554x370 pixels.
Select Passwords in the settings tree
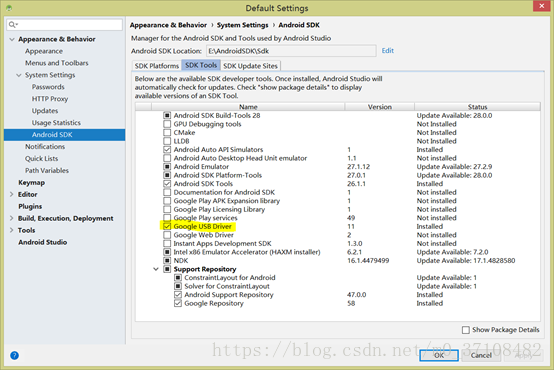coord(48,87)
